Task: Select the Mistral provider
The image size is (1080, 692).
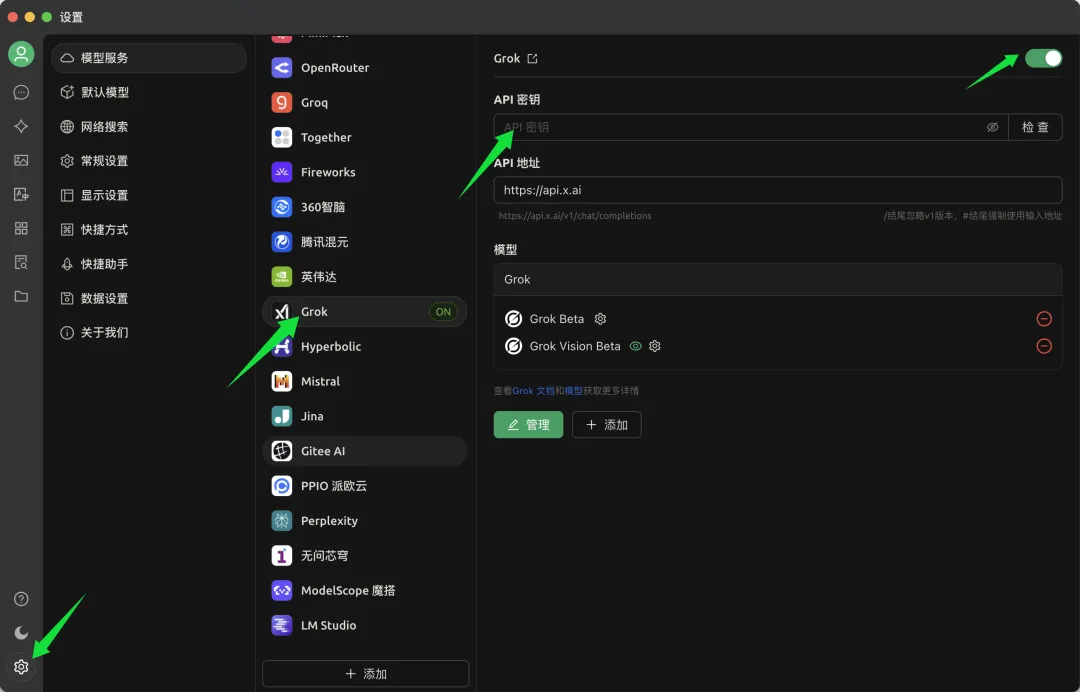Action: click(x=364, y=381)
